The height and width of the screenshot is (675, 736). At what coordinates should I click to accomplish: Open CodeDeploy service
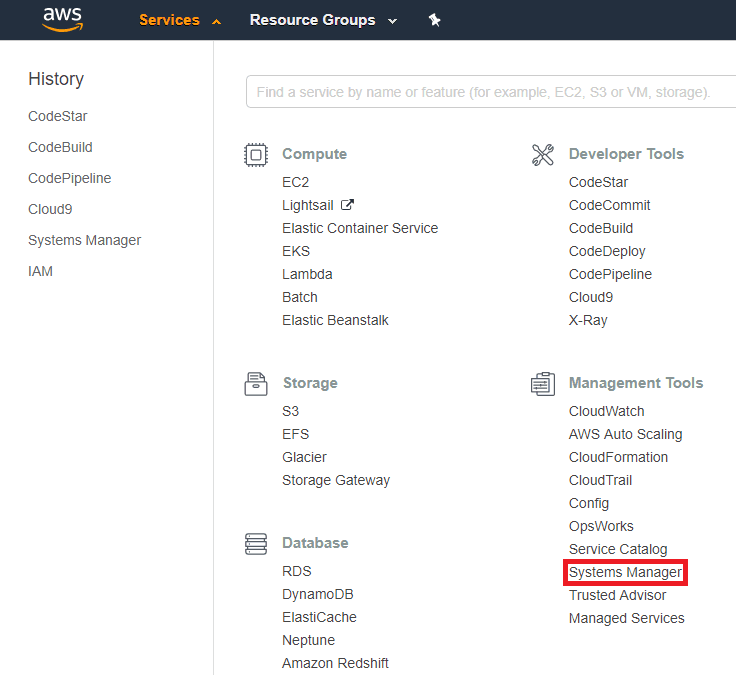pyautogui.click(x=607, y=251)
